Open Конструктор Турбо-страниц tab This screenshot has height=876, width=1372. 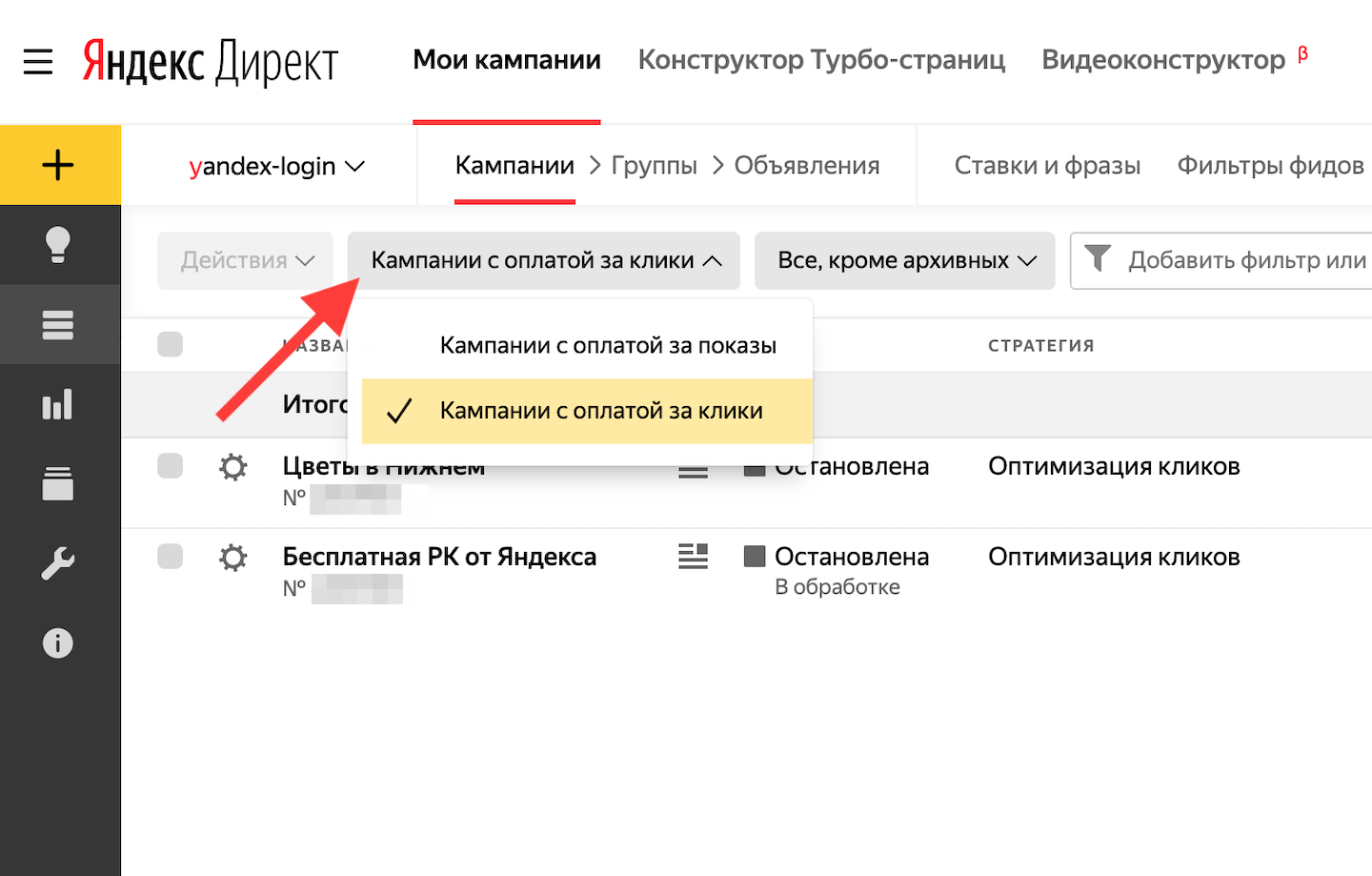point(821,60)
